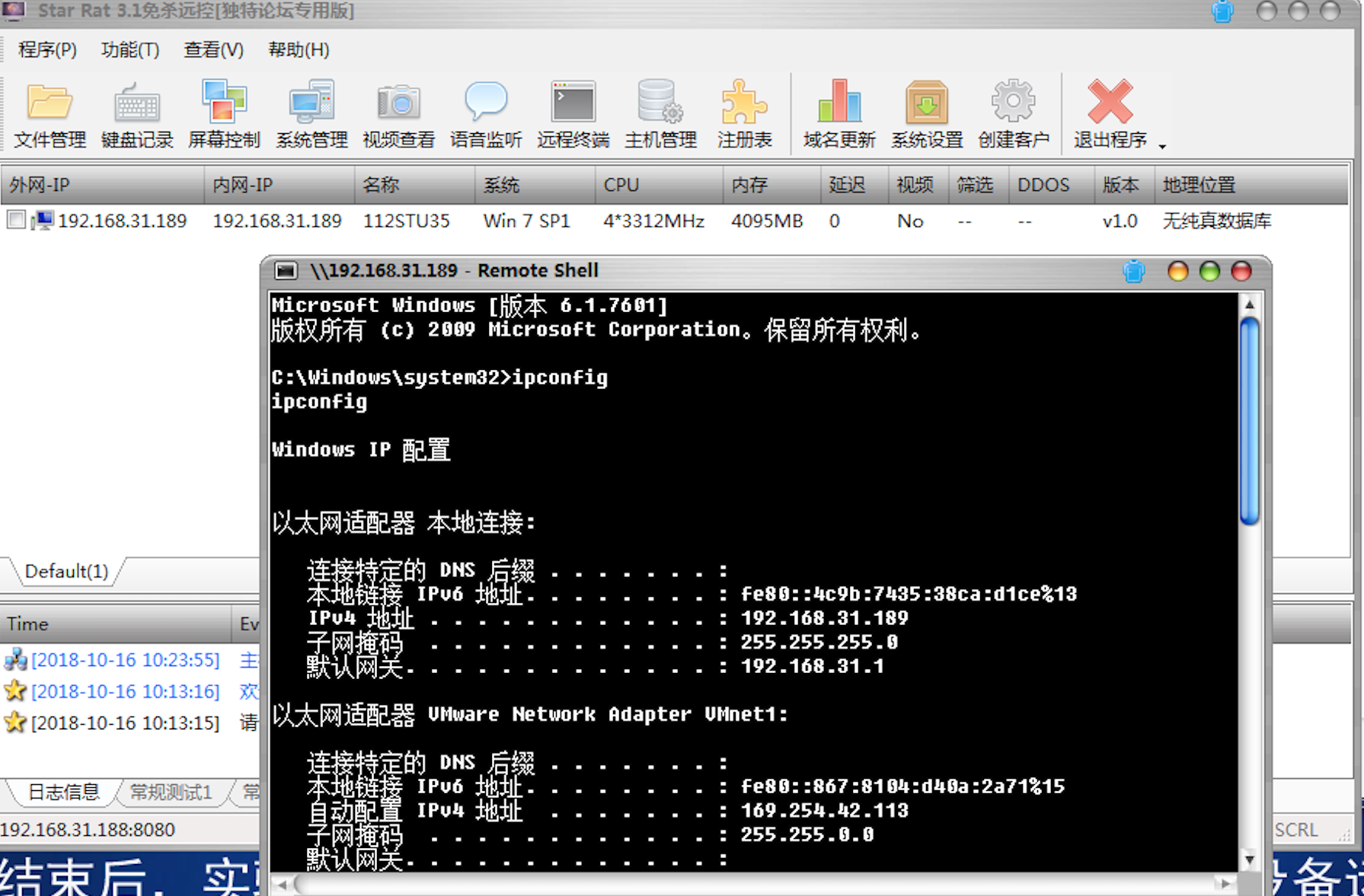Click the 4095MB memory cell
Image resolution: width=1364 pixels, height=896 pixels.
[767, 221]
